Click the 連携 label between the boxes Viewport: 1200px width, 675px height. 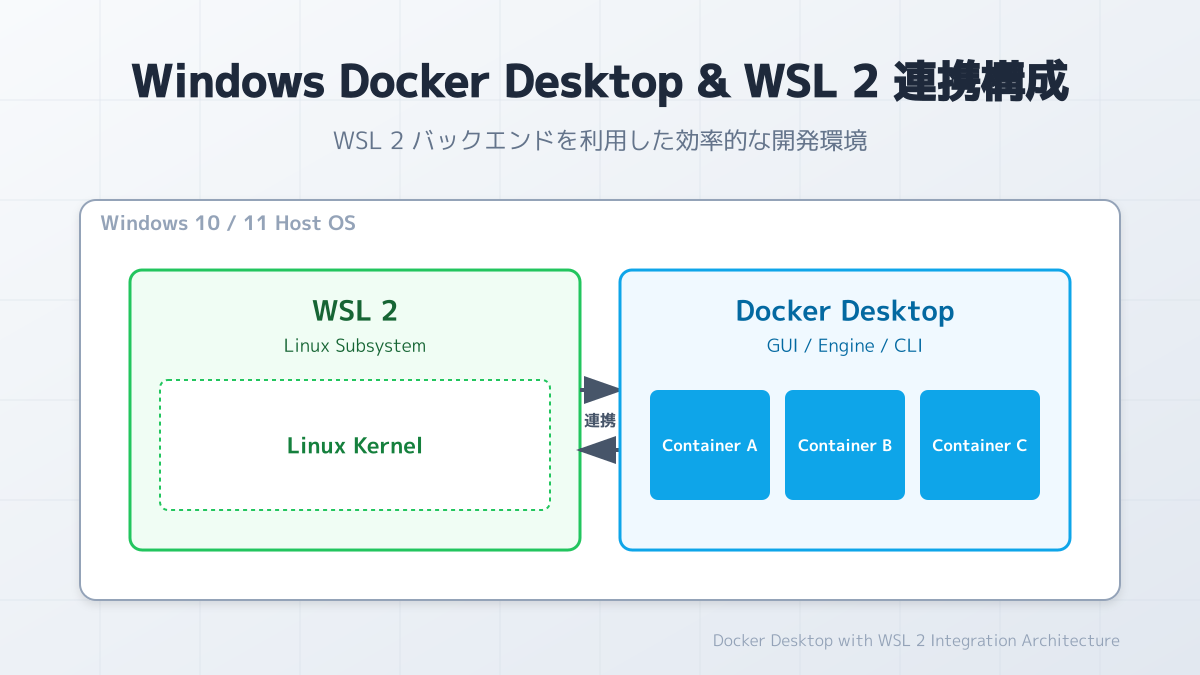click(600, 421)
